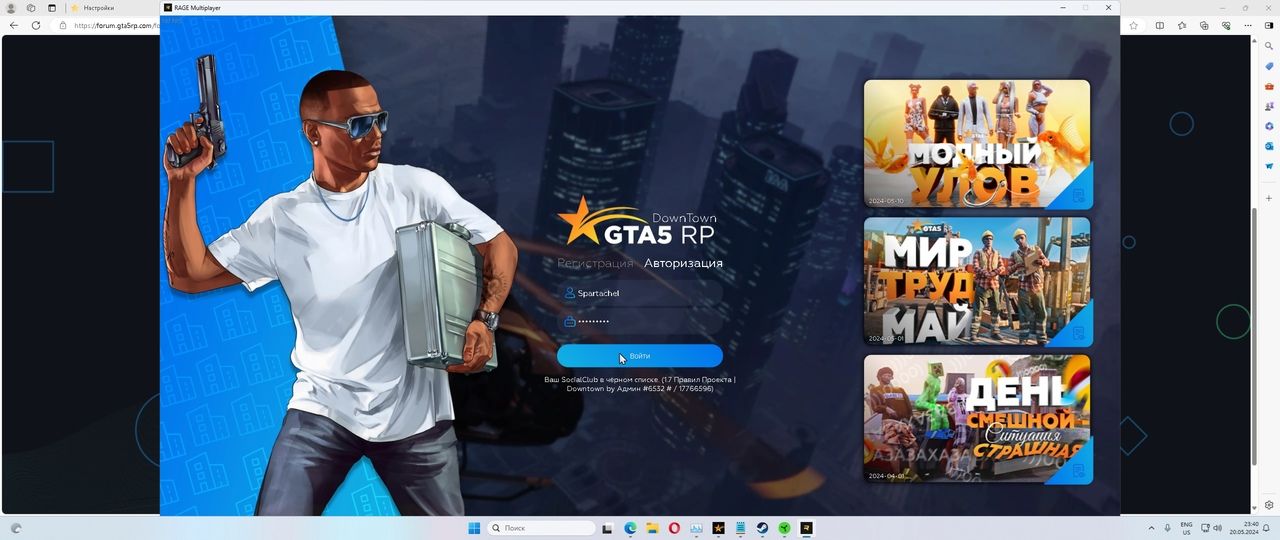1280x540 pixels.
Task: Open volume control in system tray
Action: [x=1218, y=528]
